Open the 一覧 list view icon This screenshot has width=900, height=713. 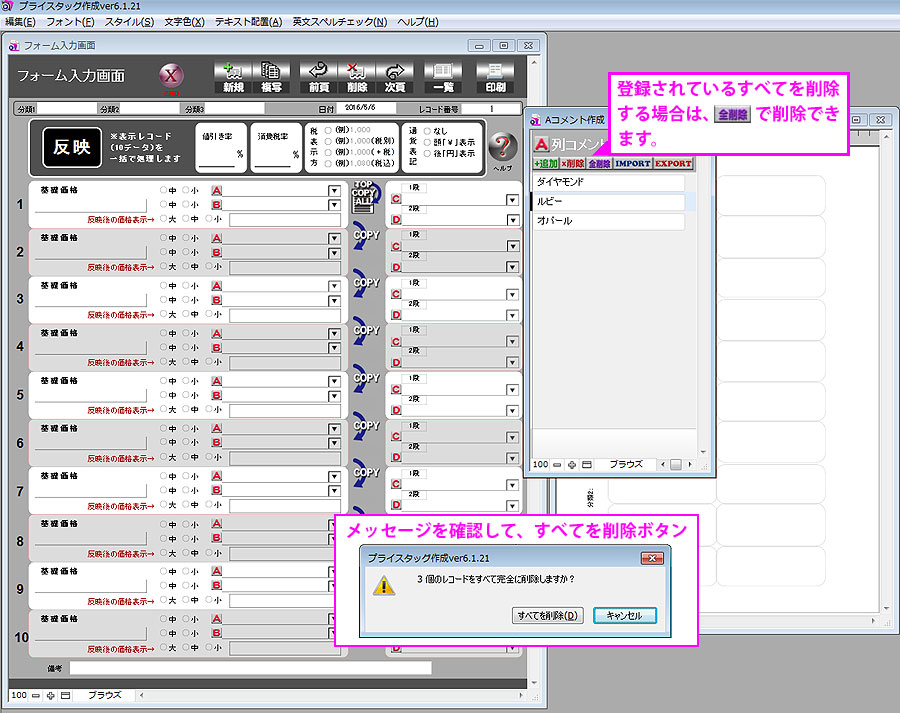tap(443, 77)
